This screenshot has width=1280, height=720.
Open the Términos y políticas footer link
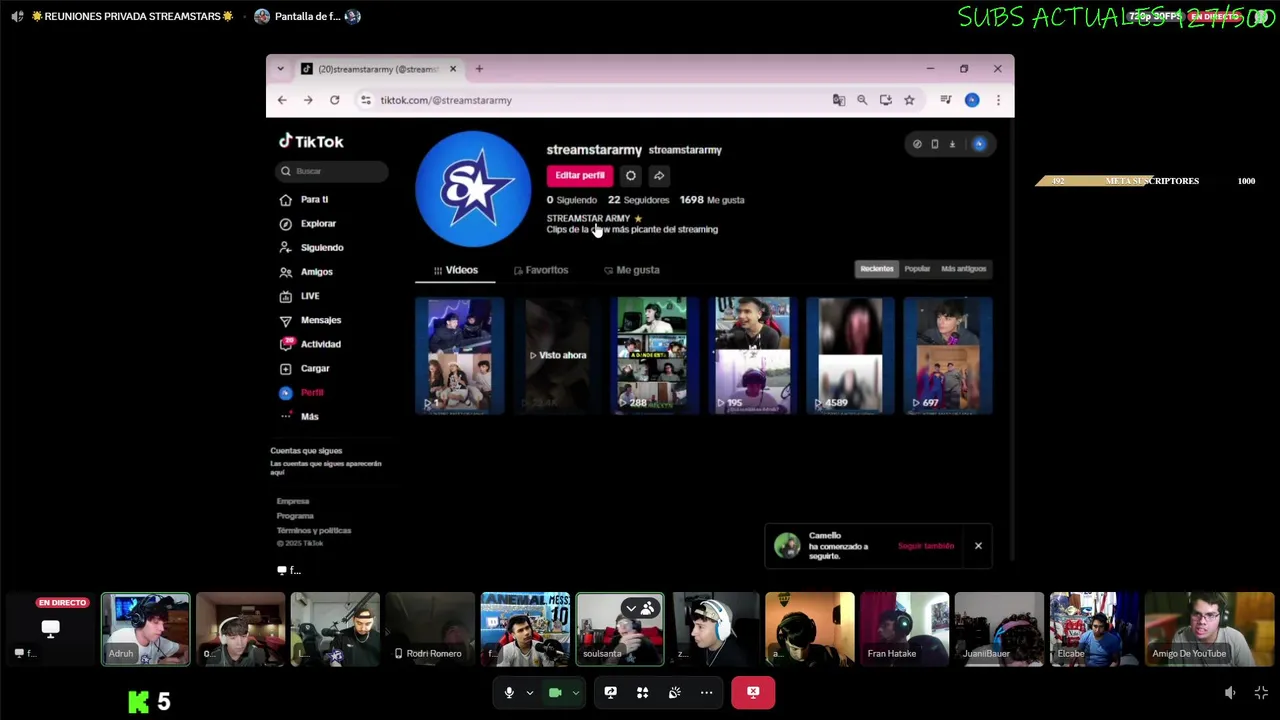coord(314,530)
